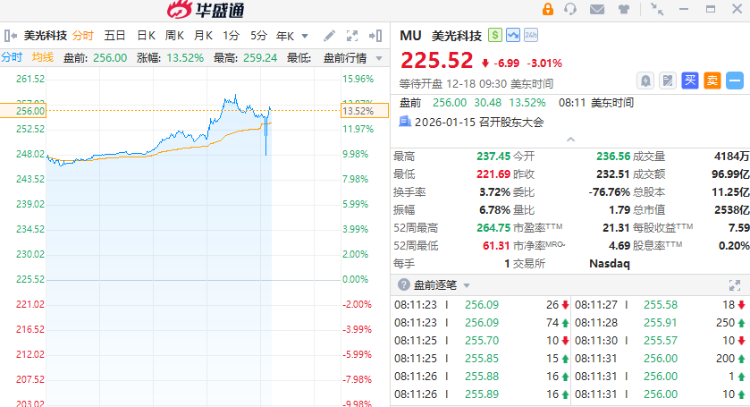Click the 总市值 value 2538亿

click(732, 210)
